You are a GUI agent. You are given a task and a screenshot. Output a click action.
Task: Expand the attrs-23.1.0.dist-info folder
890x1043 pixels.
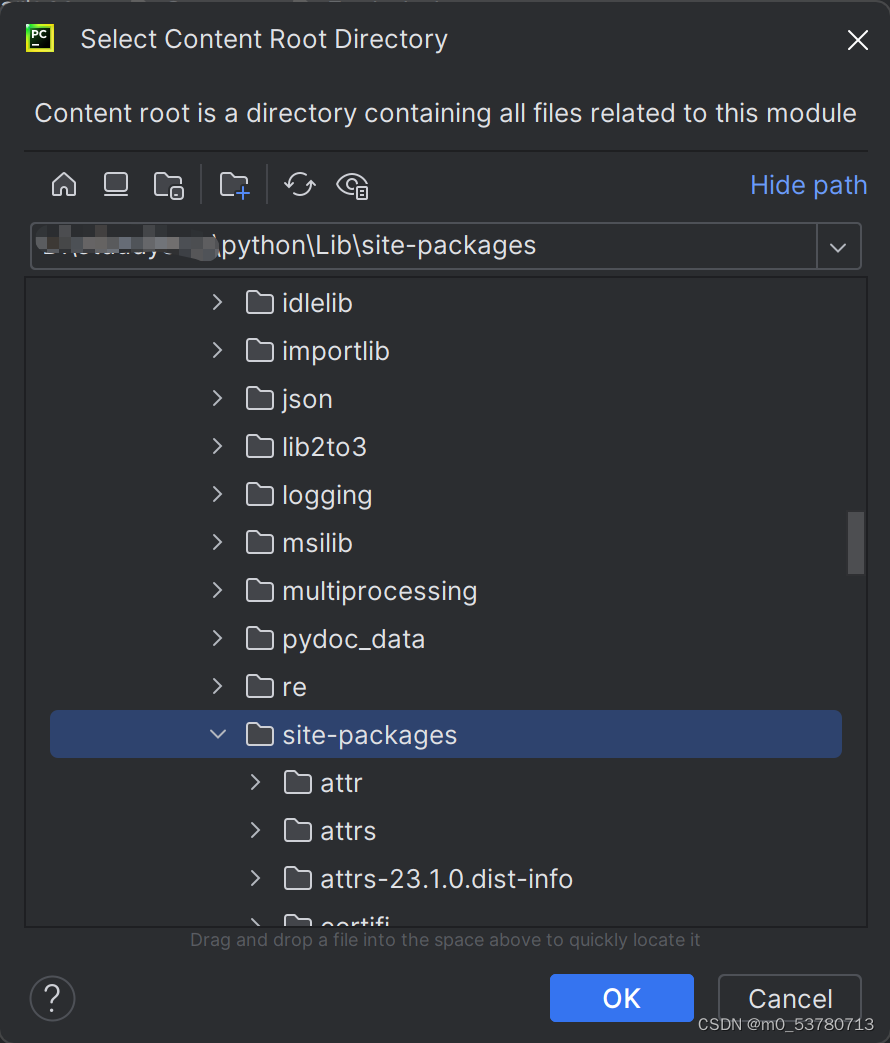(x=256, y=879)
